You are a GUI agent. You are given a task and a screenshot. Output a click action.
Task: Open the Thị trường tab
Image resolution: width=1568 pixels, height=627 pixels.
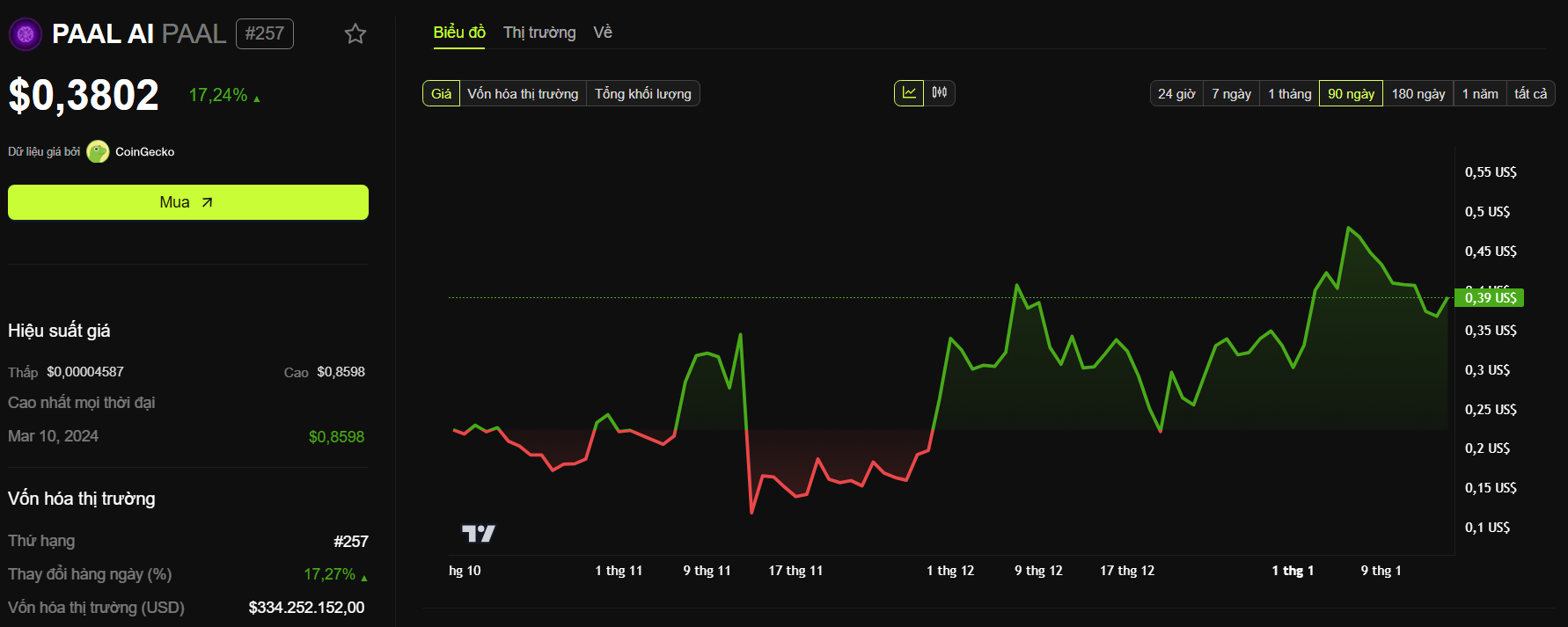(539, 33)
